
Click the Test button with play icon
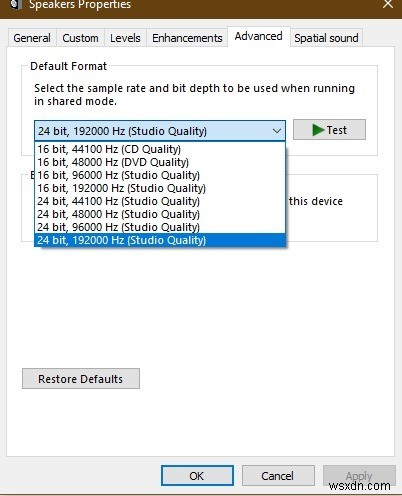coord(329,130)
